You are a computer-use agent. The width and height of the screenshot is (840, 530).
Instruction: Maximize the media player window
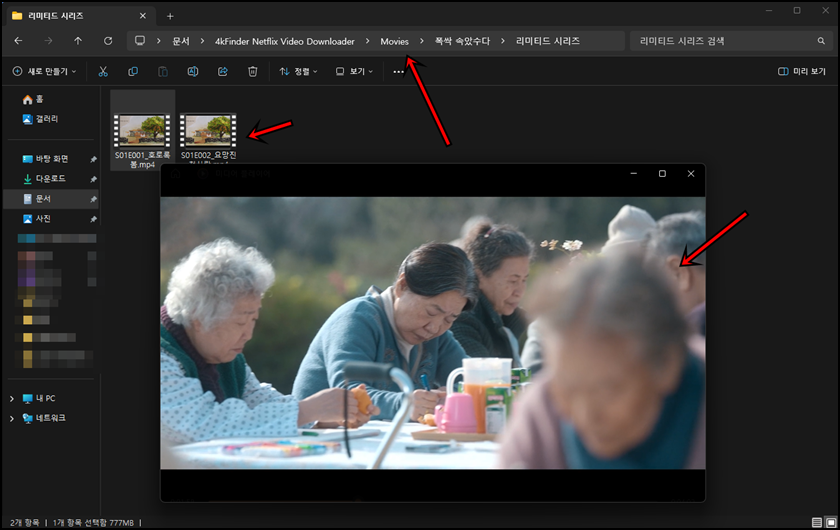point(662,174)
